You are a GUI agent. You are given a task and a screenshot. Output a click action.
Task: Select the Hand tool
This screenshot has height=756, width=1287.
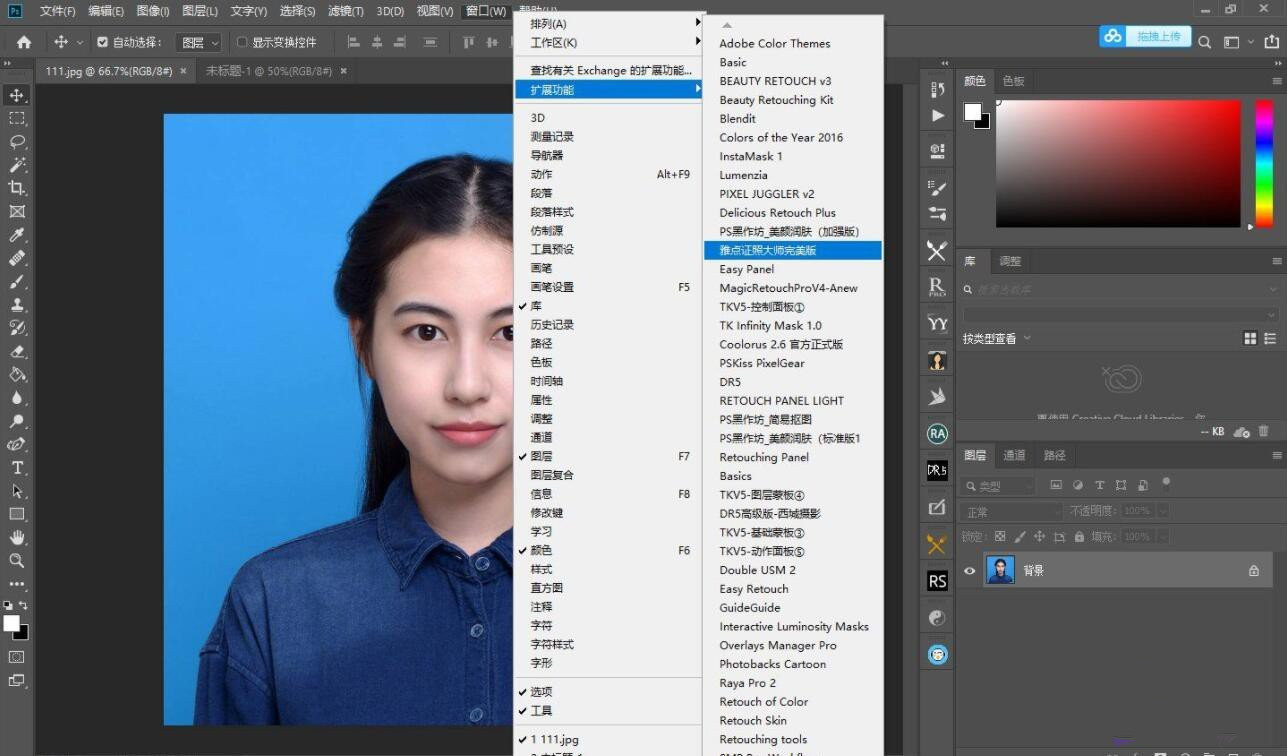(x=17, y=537)
